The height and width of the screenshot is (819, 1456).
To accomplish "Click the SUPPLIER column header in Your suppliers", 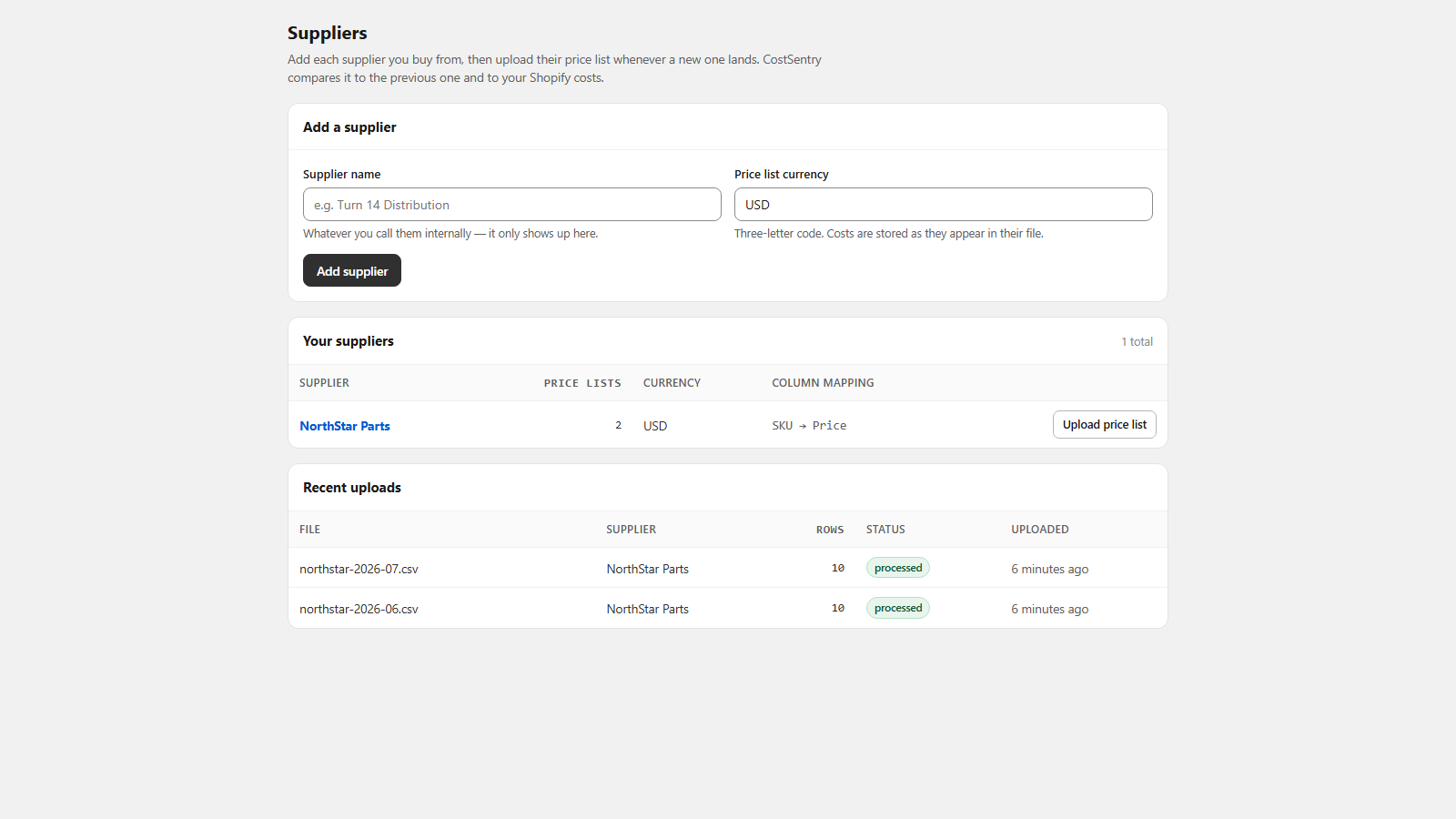I will point(324,383).
